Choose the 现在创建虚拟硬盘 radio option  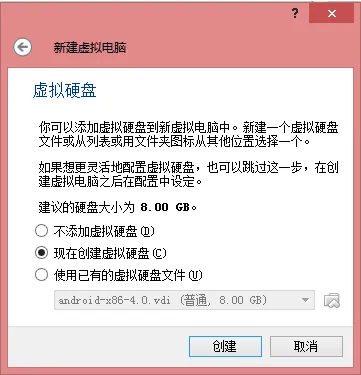42,253
